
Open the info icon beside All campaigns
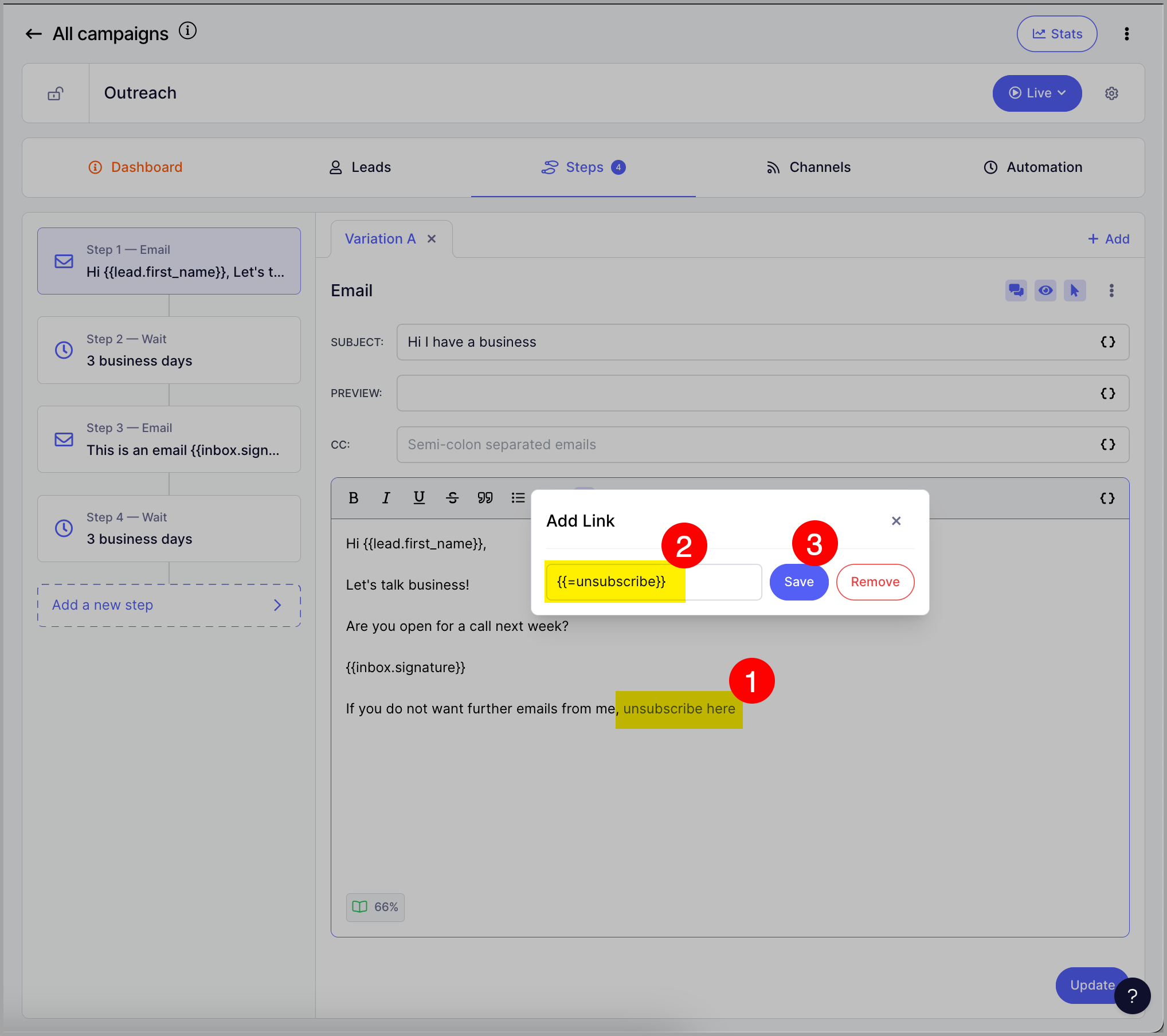(x=187, y=31)
